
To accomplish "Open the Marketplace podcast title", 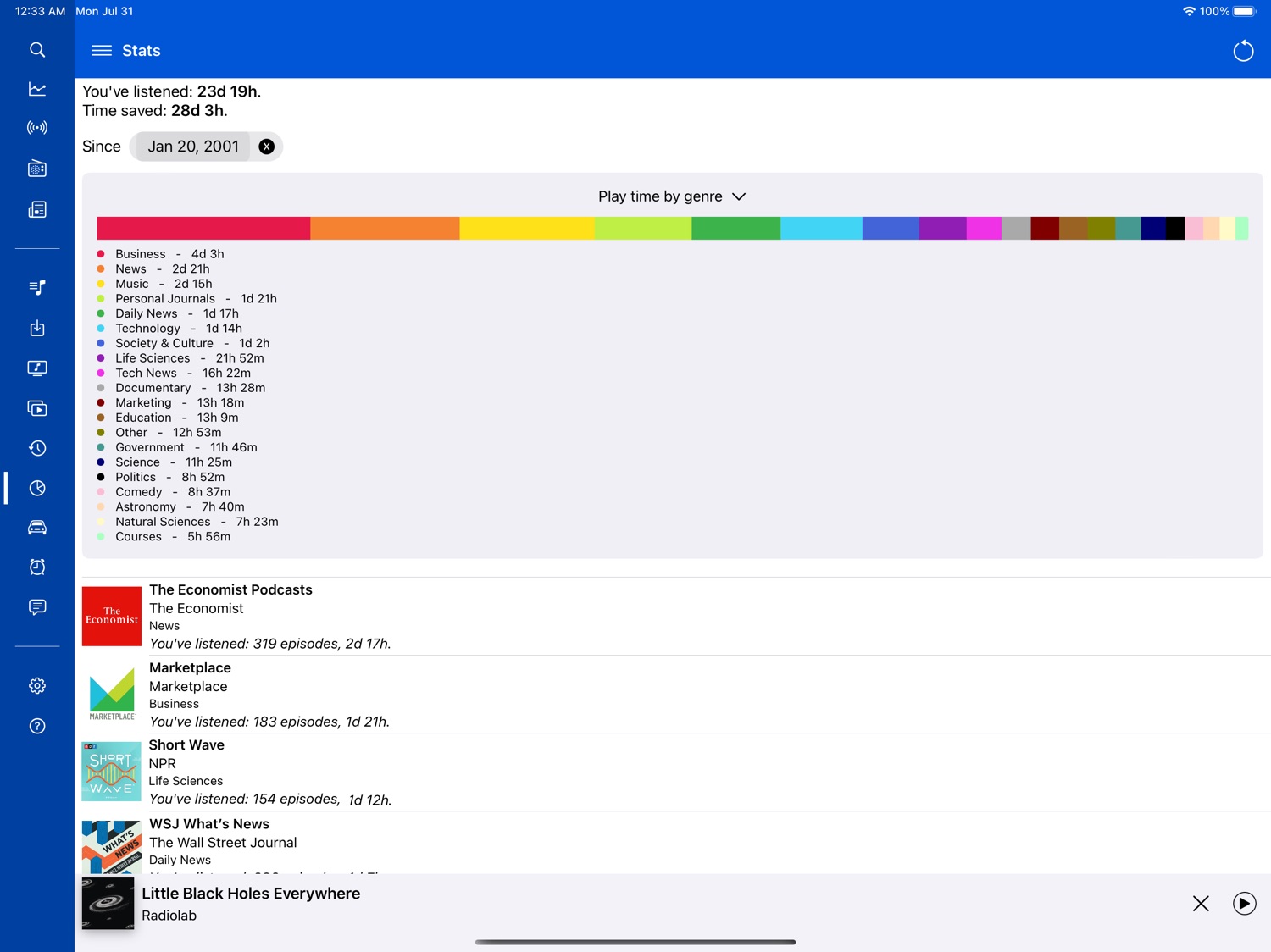I will (190, 667).
